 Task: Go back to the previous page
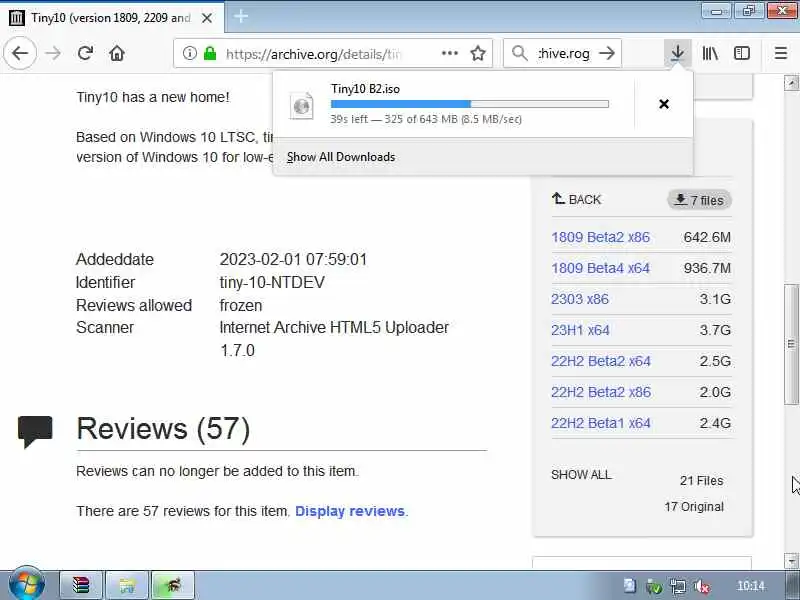(20, 53)
